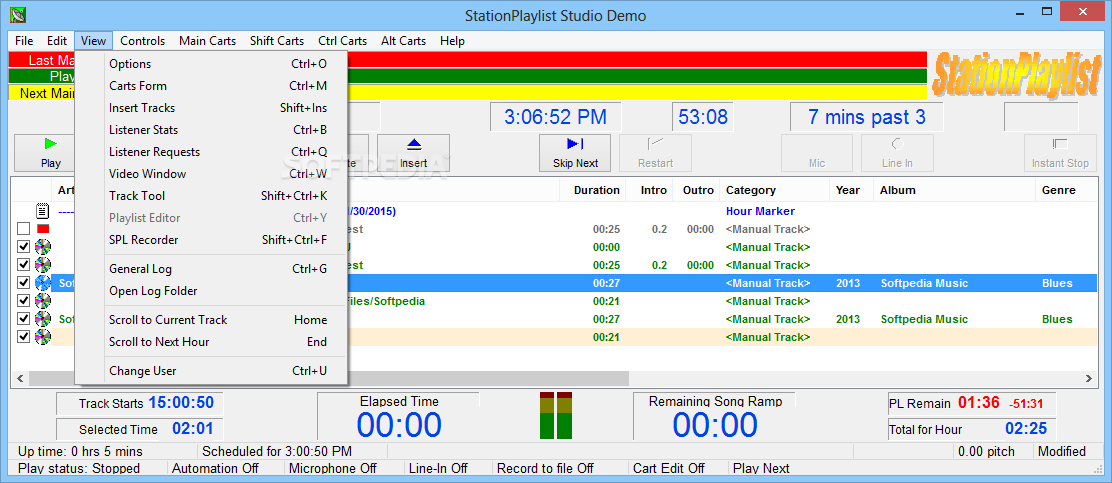The width and height of the screenshot is (1112, 483).
Task: Uncheck the box on the blue selected row
Action: (23, 283)
